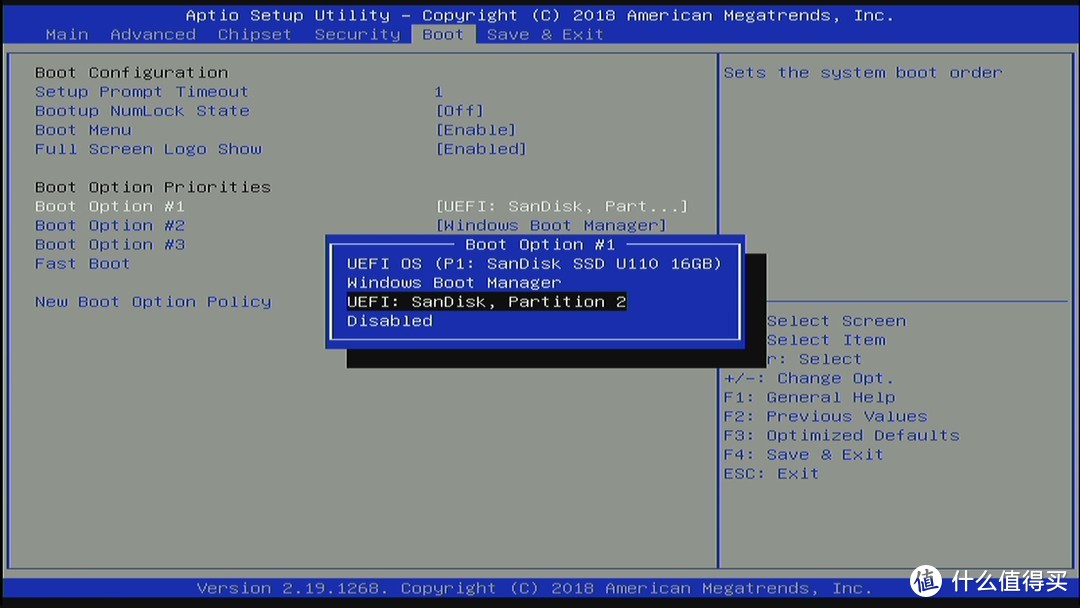Choose Disabled in Boot Option #1 popup
1080x608 pixels.
(390, 321)
